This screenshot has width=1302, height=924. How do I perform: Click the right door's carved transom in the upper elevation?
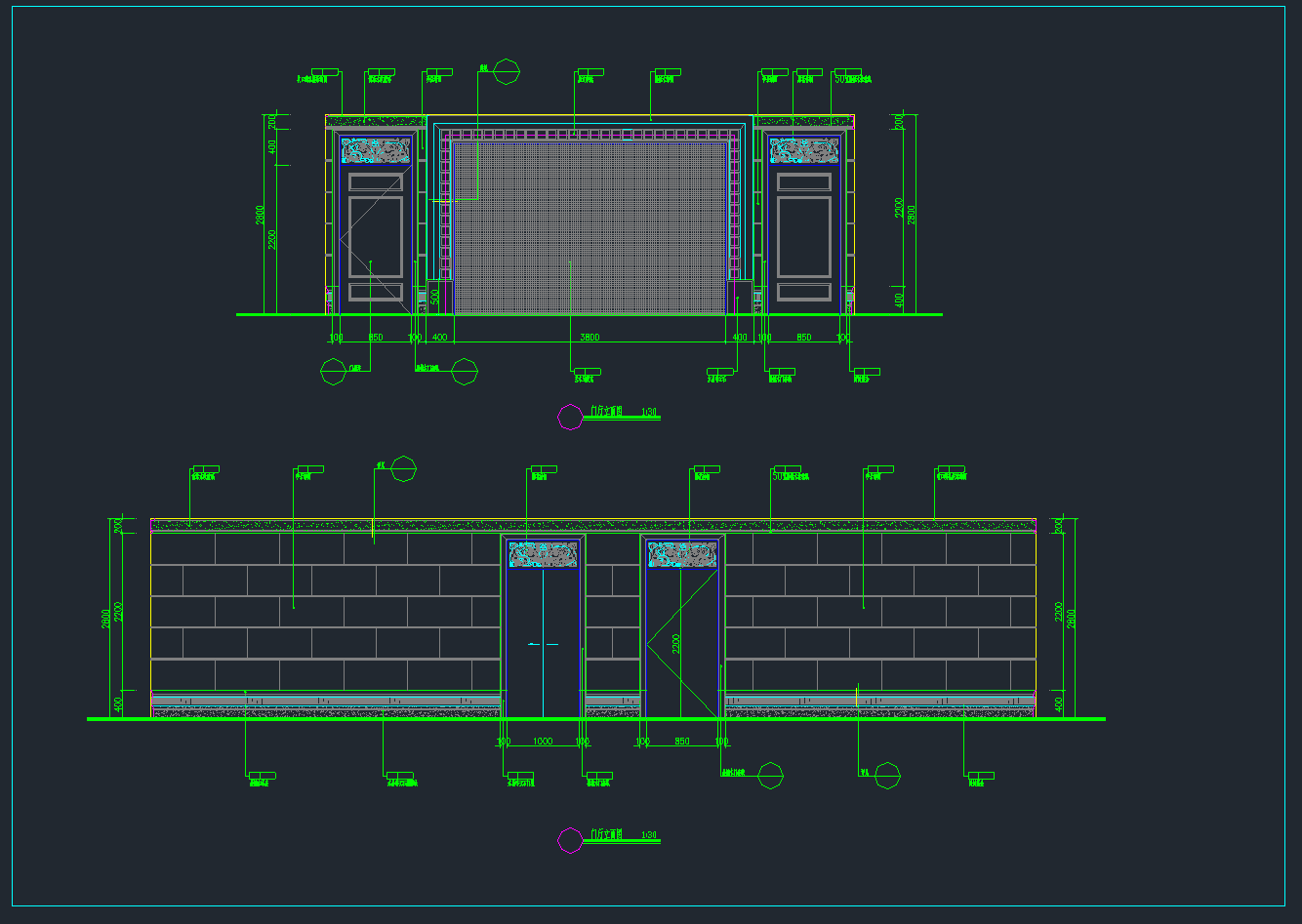coord(804,150)
